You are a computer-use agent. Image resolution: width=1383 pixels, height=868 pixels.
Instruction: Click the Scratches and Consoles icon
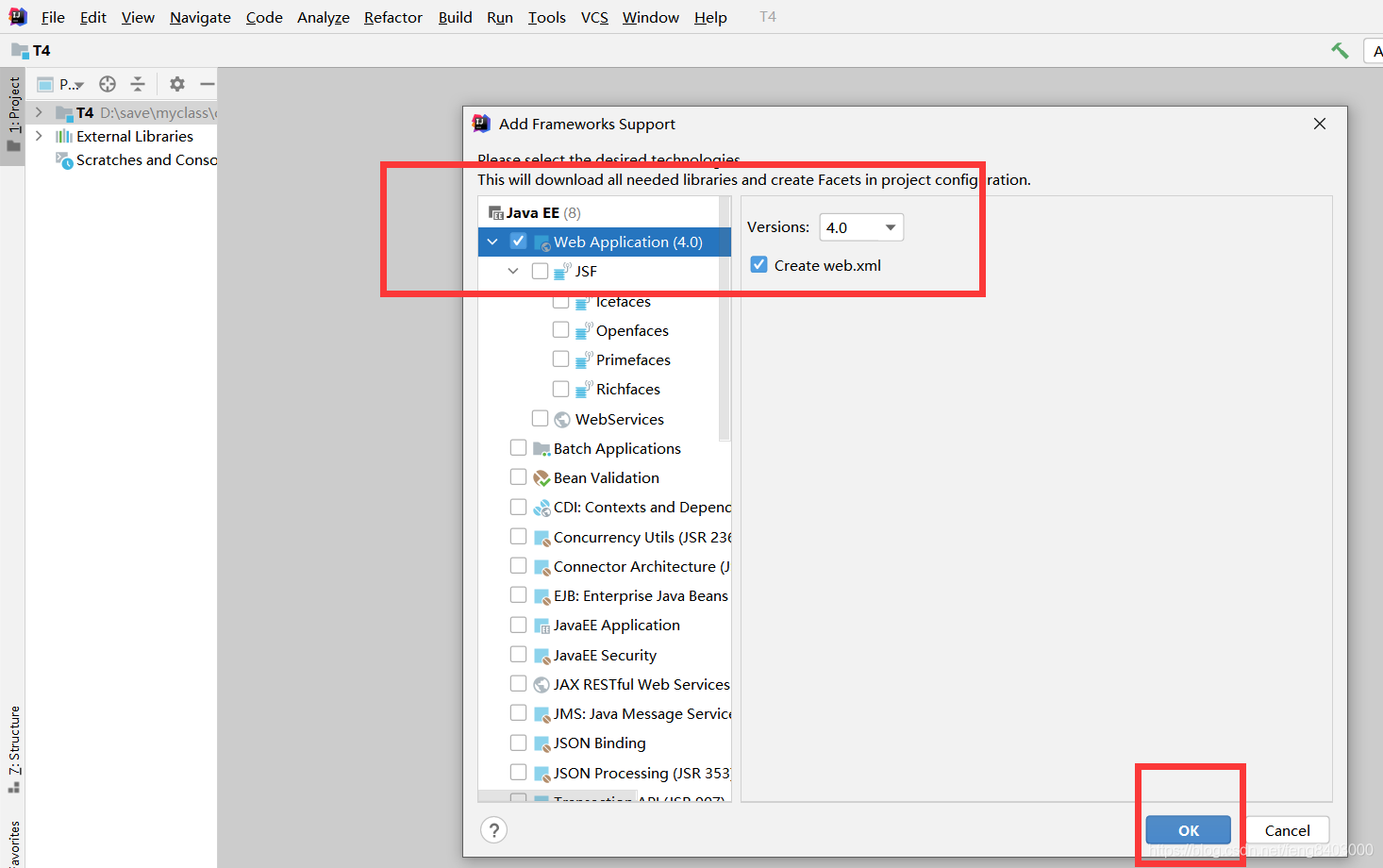pyautogui.click(x=64, y=160)
